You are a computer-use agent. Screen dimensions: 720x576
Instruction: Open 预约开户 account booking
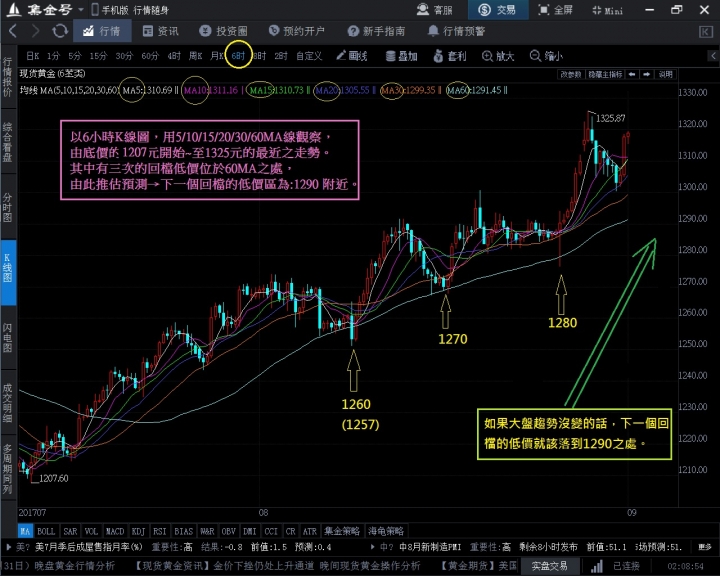(297, 31)
